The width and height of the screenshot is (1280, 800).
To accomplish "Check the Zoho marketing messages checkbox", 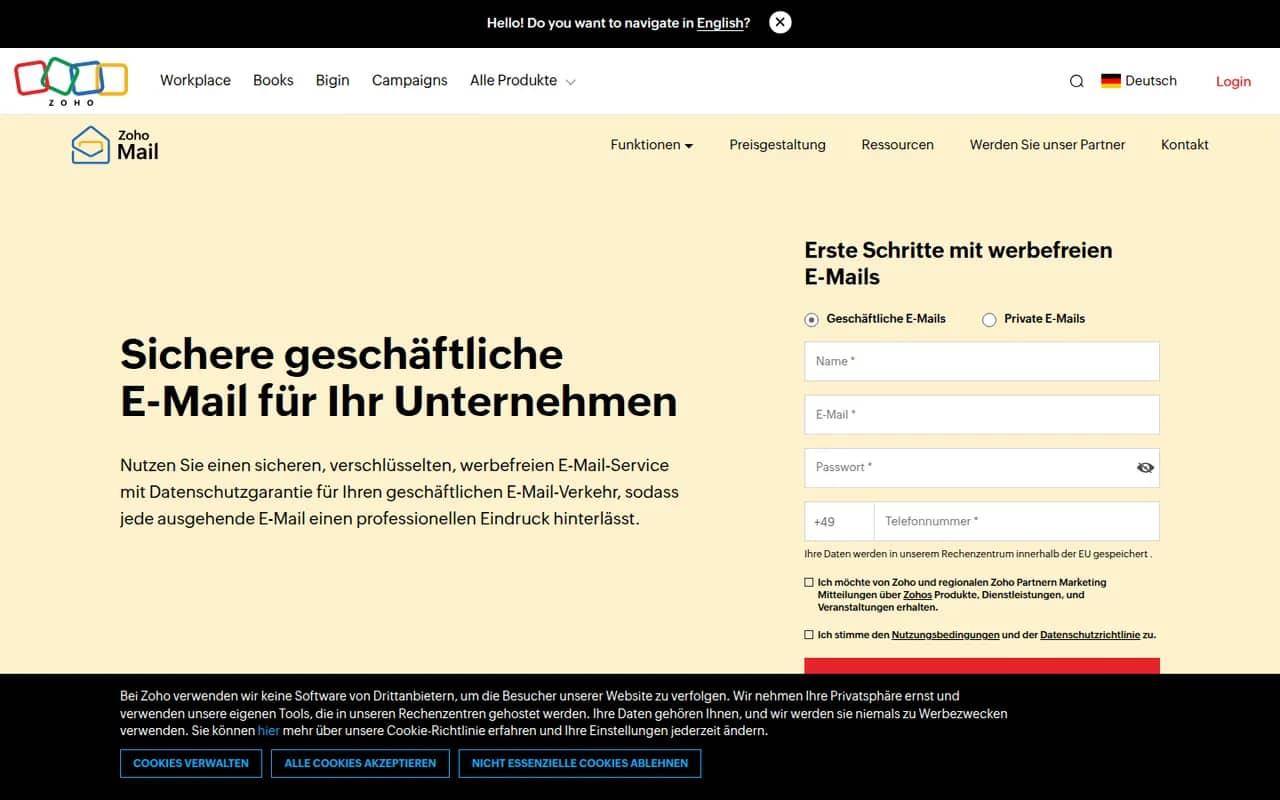I will tap(809, 582).
